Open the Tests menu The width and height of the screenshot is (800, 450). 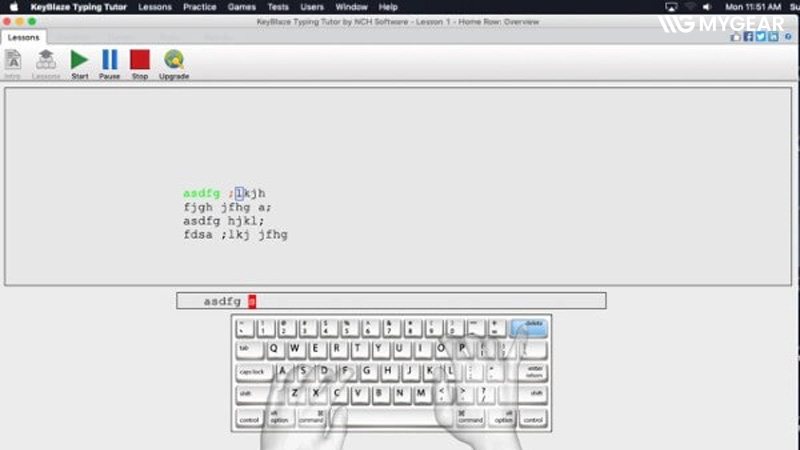(x=278, y=7)
